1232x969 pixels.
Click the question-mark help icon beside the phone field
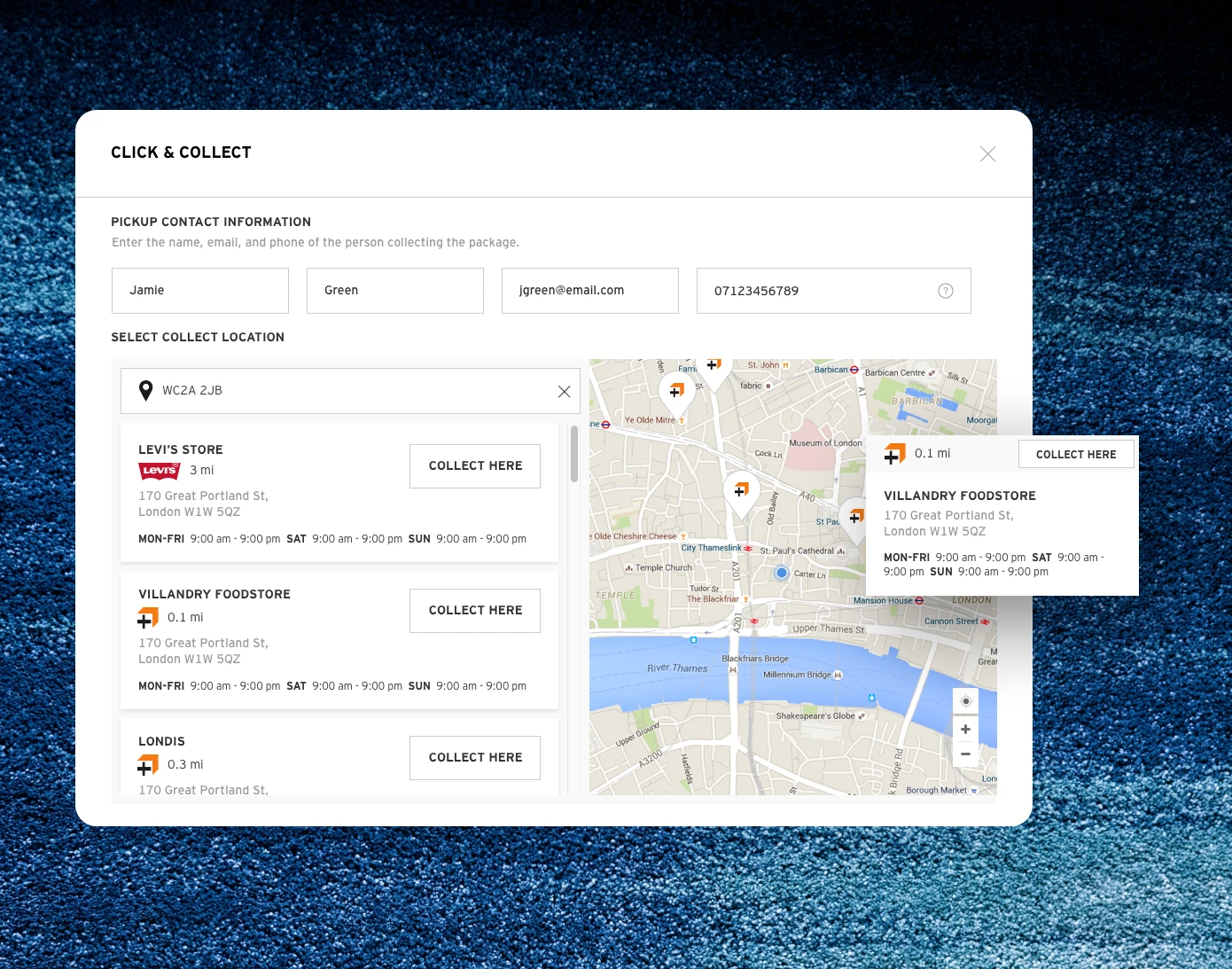click(946, 290)
